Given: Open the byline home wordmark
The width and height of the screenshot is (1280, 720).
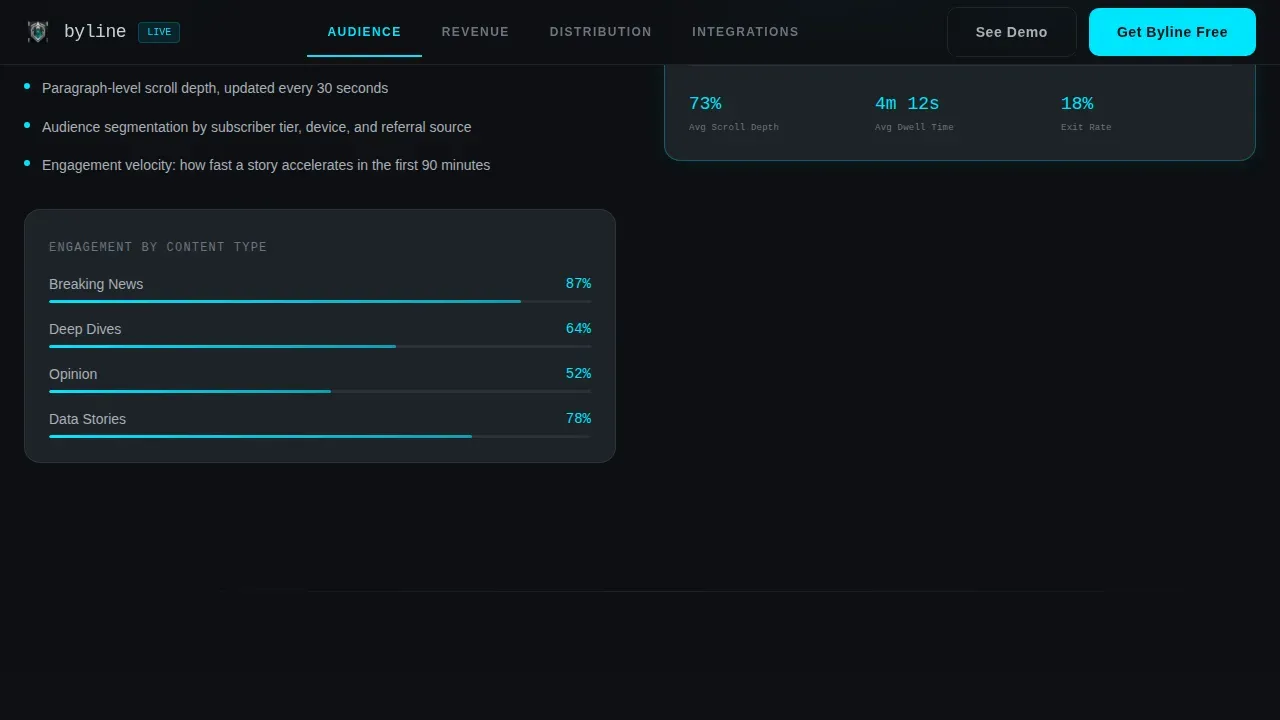Looking at the screenshot, I should [x=95, y=32].
